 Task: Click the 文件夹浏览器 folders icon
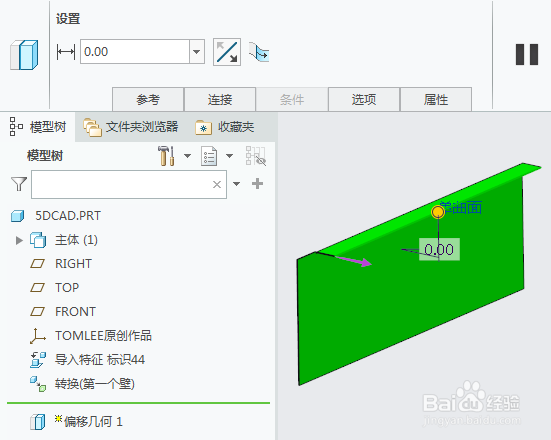92,127
